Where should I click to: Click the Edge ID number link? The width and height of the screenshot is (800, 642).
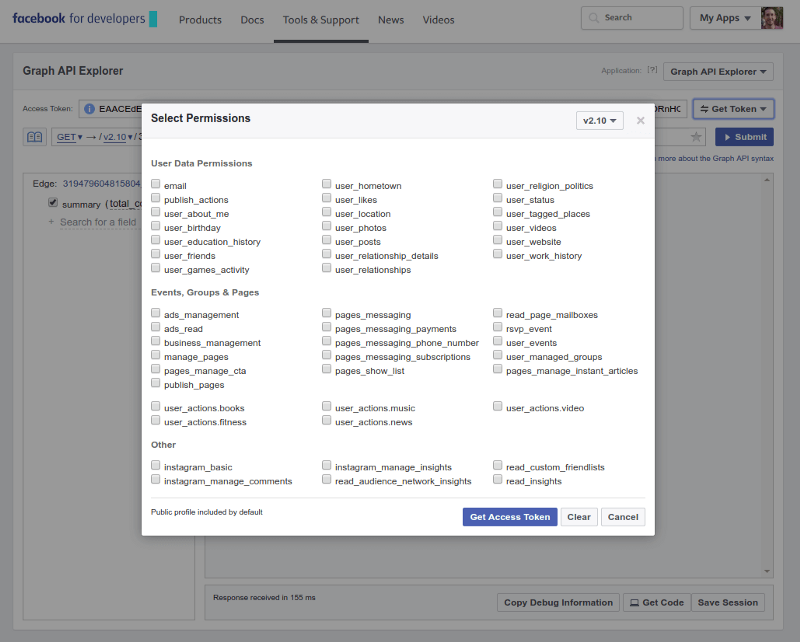click(102, 183)
